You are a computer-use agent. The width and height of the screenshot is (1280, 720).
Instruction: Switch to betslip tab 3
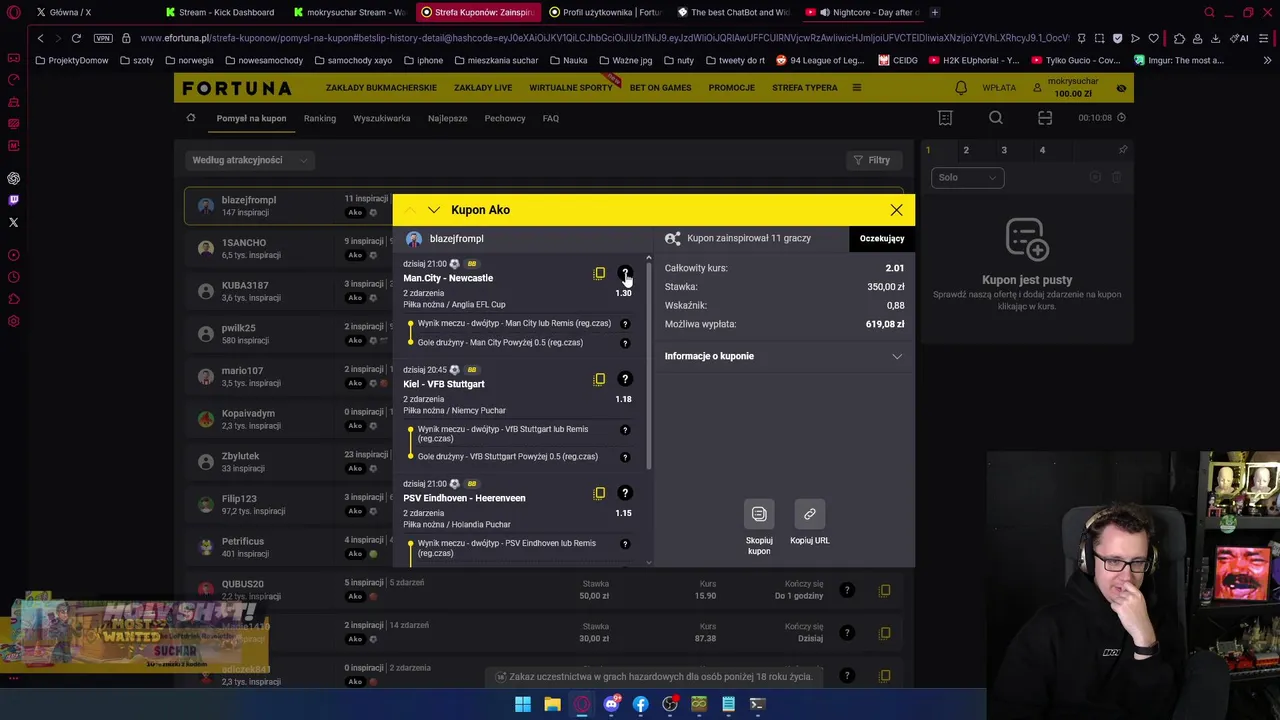point(1004,150)
